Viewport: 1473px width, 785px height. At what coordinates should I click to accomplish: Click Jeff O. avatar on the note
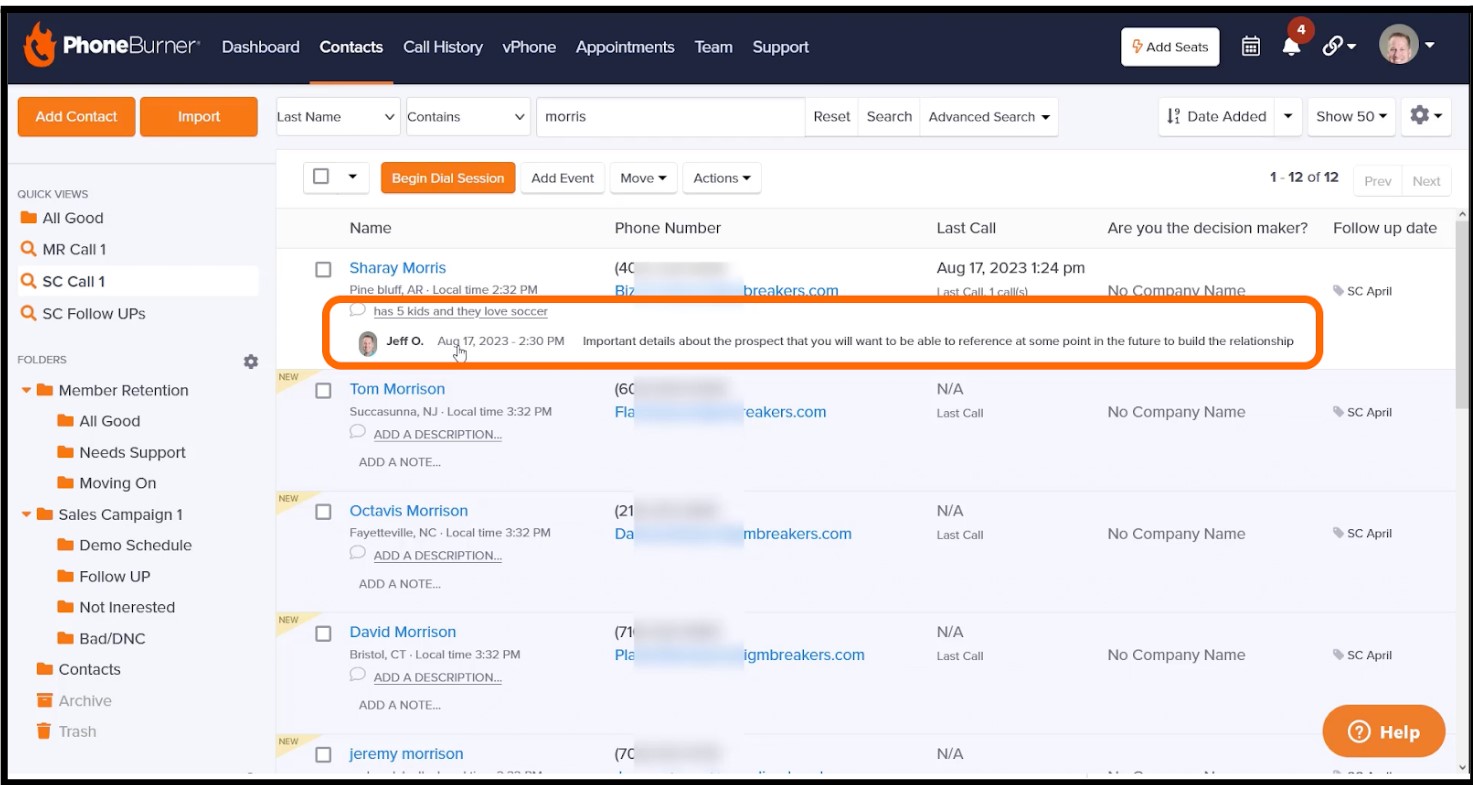368,343
